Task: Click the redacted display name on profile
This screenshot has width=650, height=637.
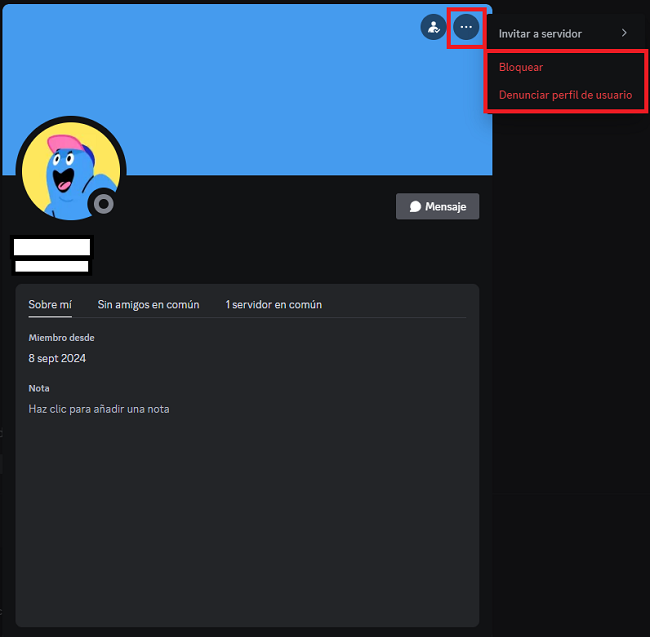Action: point(52,246)
